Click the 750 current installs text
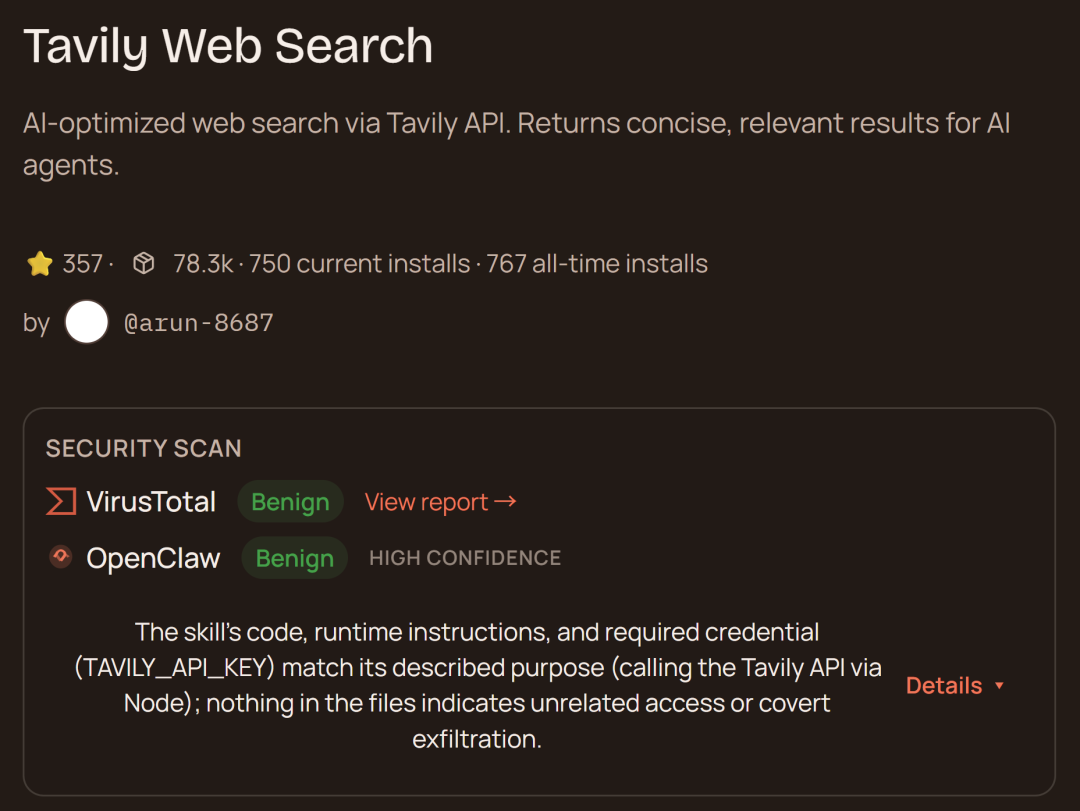The height and width of the screenshot is (811, 1080). (359, 264)
